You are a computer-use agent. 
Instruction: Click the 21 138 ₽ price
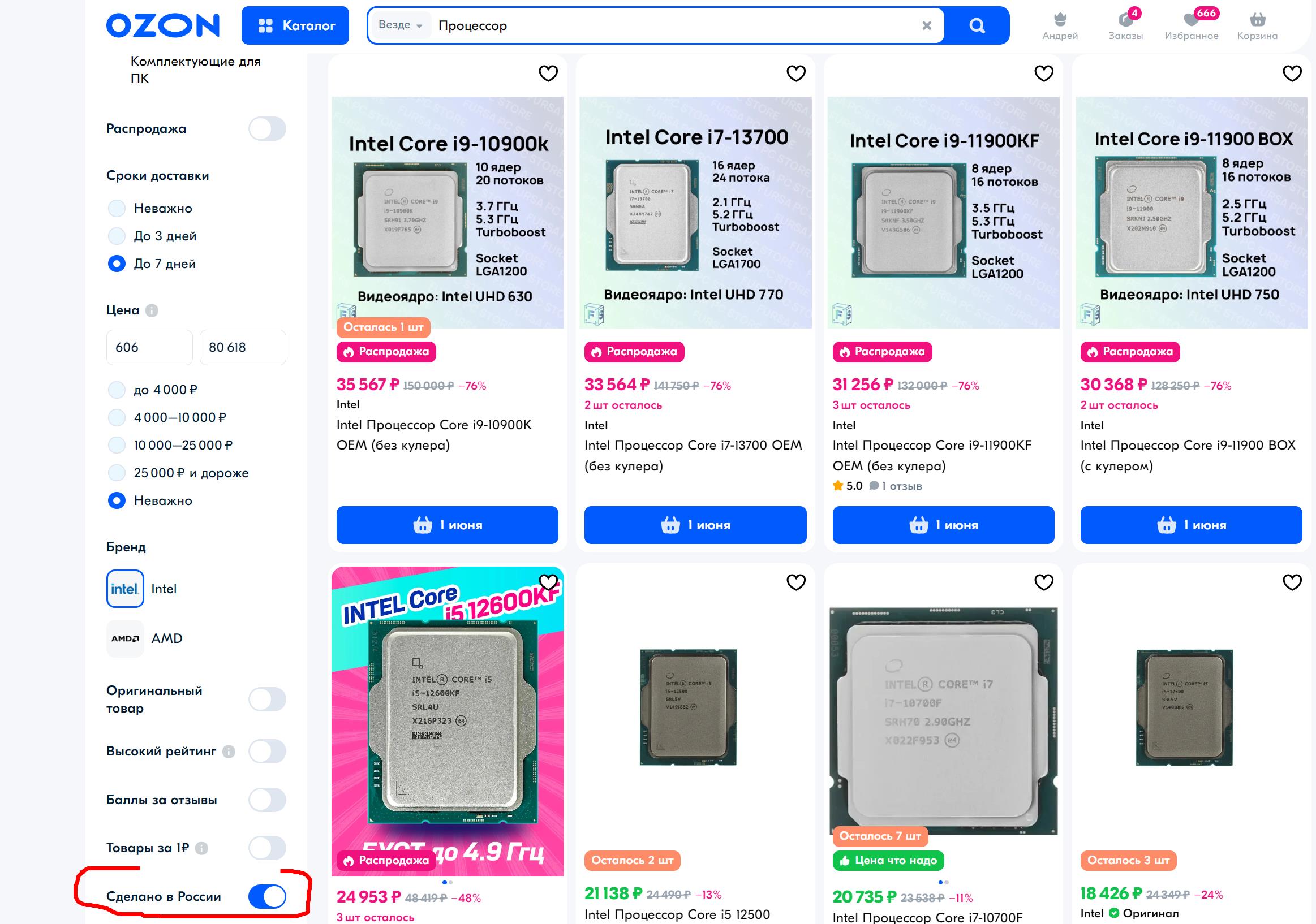tap(613, 893)
